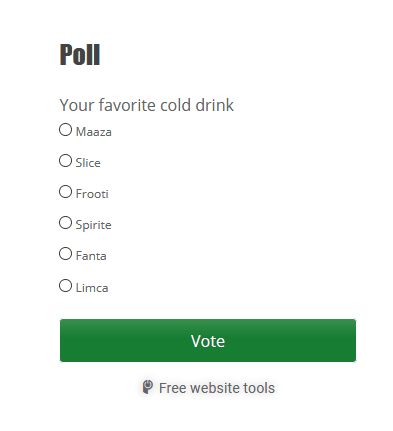Click the word 'tools' in footer link
The width and height of the screenshot is (393, 431).
259,388
